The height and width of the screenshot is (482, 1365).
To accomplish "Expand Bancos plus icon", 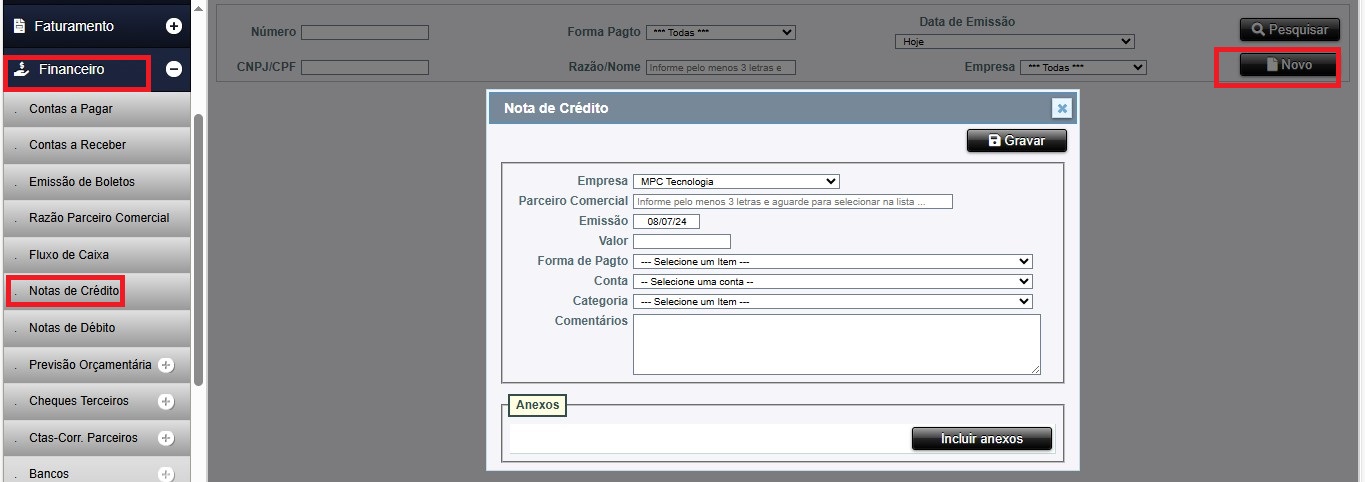I will tap(166, 474).
